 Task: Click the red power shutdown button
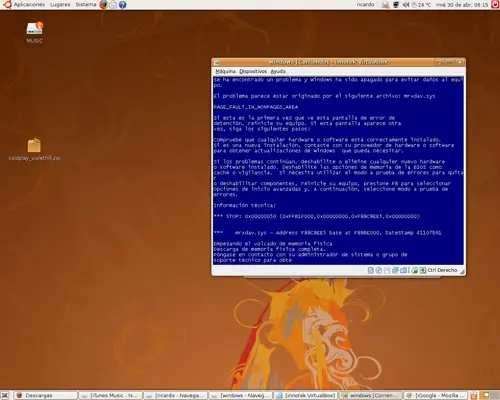[496, 5]
